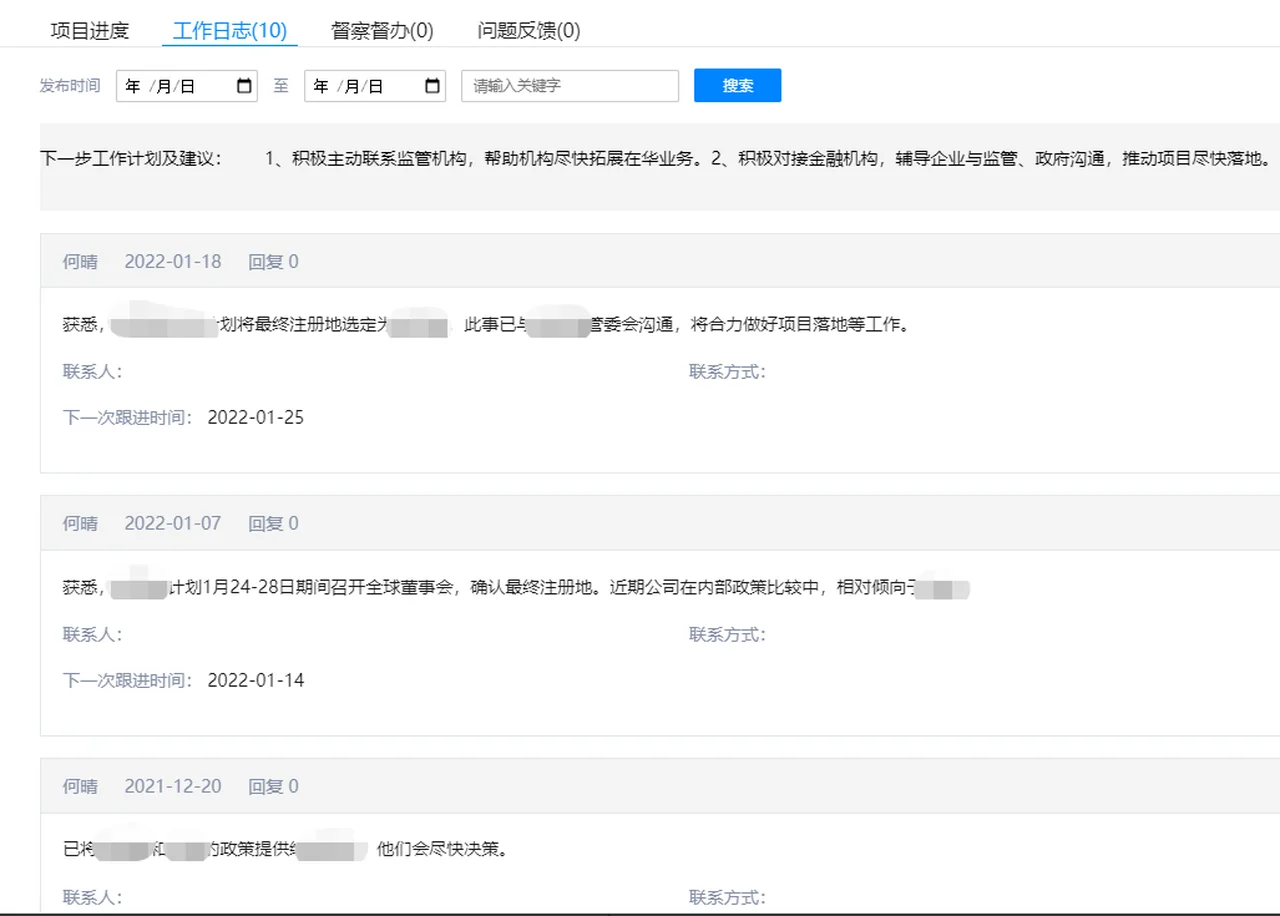
Task: Click 回复 0 on the 2021-12-20 entry
Action: (274, 786)
